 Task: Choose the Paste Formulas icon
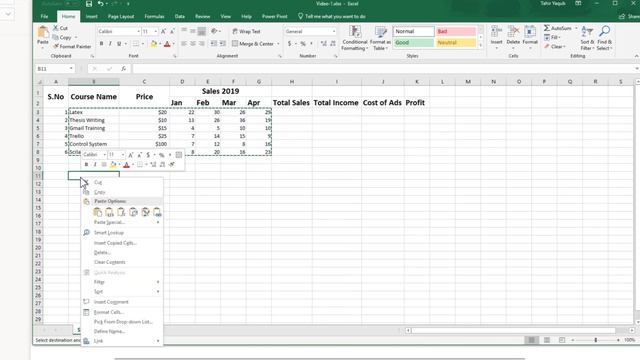[121, 212]
